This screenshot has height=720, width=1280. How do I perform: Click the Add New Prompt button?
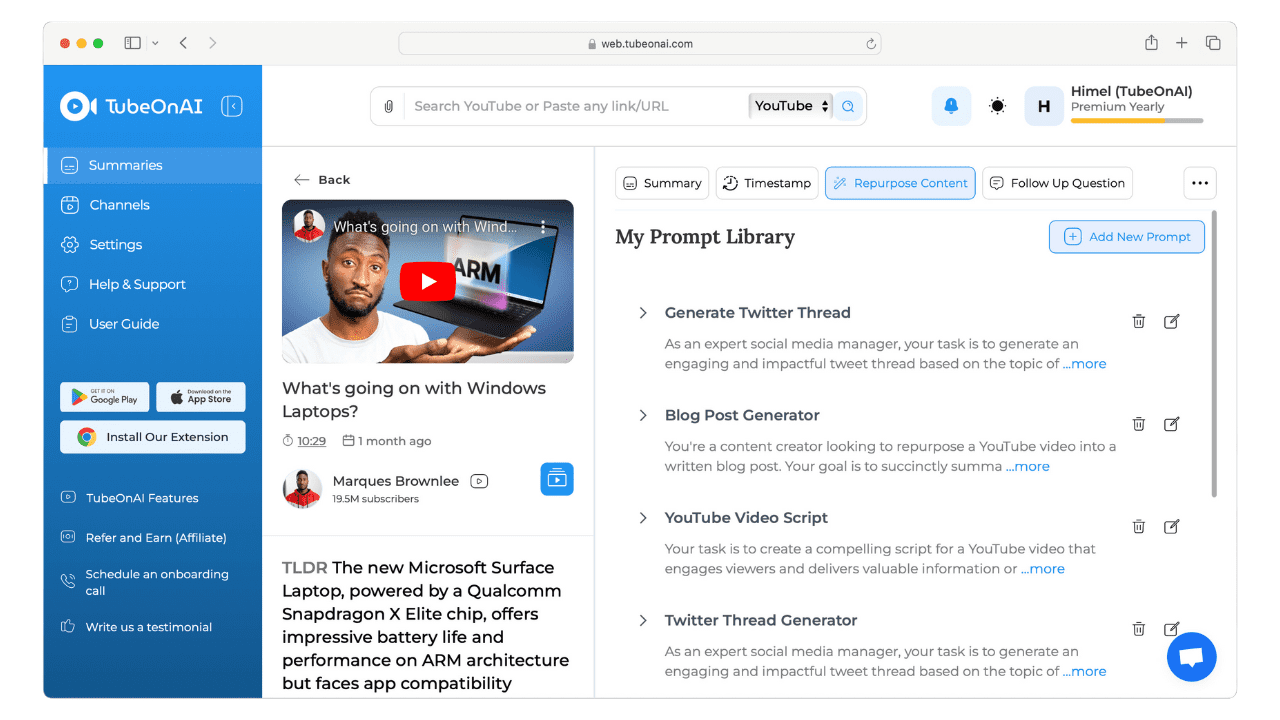(x=1127, y=237)
